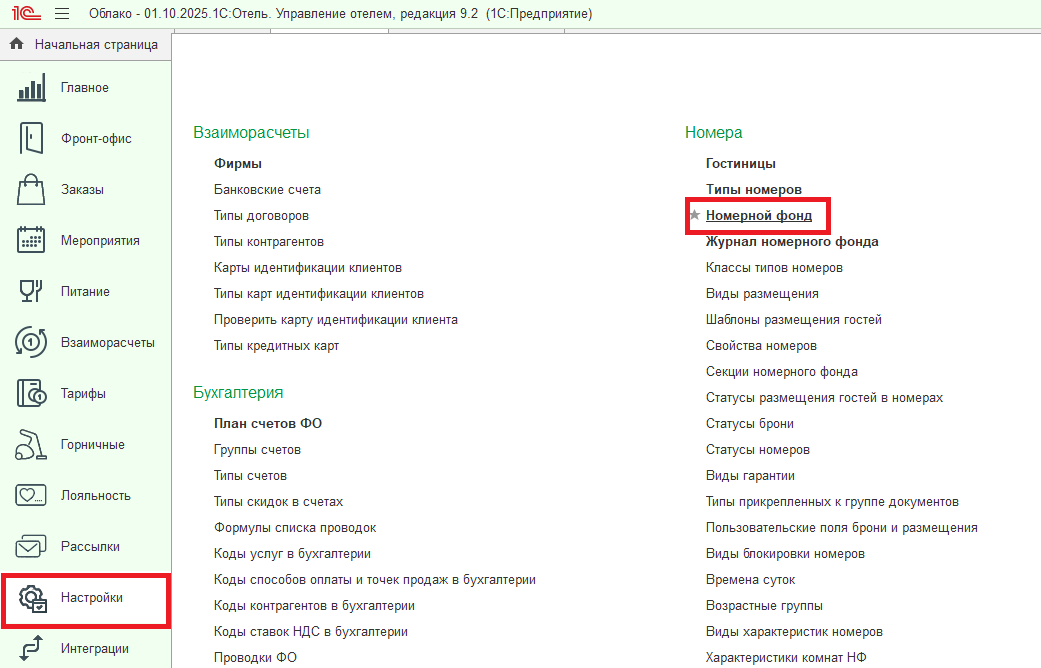1041x668 pixels.
Task: Open the Интеграции section
Action: (x=85, y=649)
